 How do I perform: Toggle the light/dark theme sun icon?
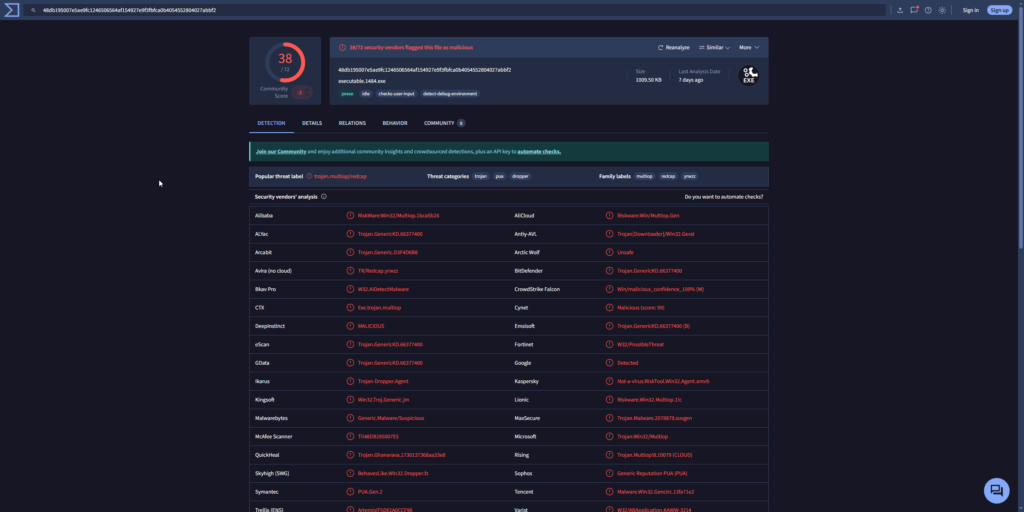click(x=942, y=10)
